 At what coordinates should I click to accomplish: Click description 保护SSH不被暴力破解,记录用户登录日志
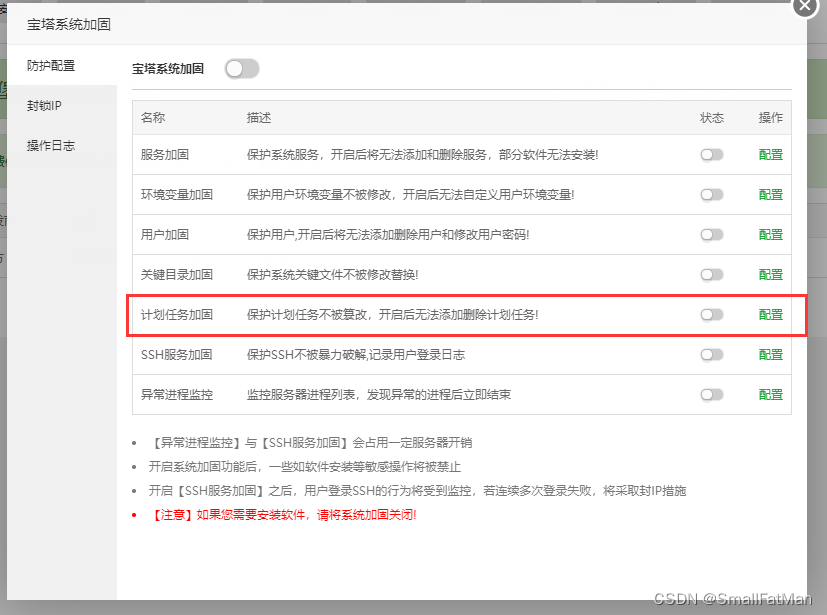(x=356, y=355)
